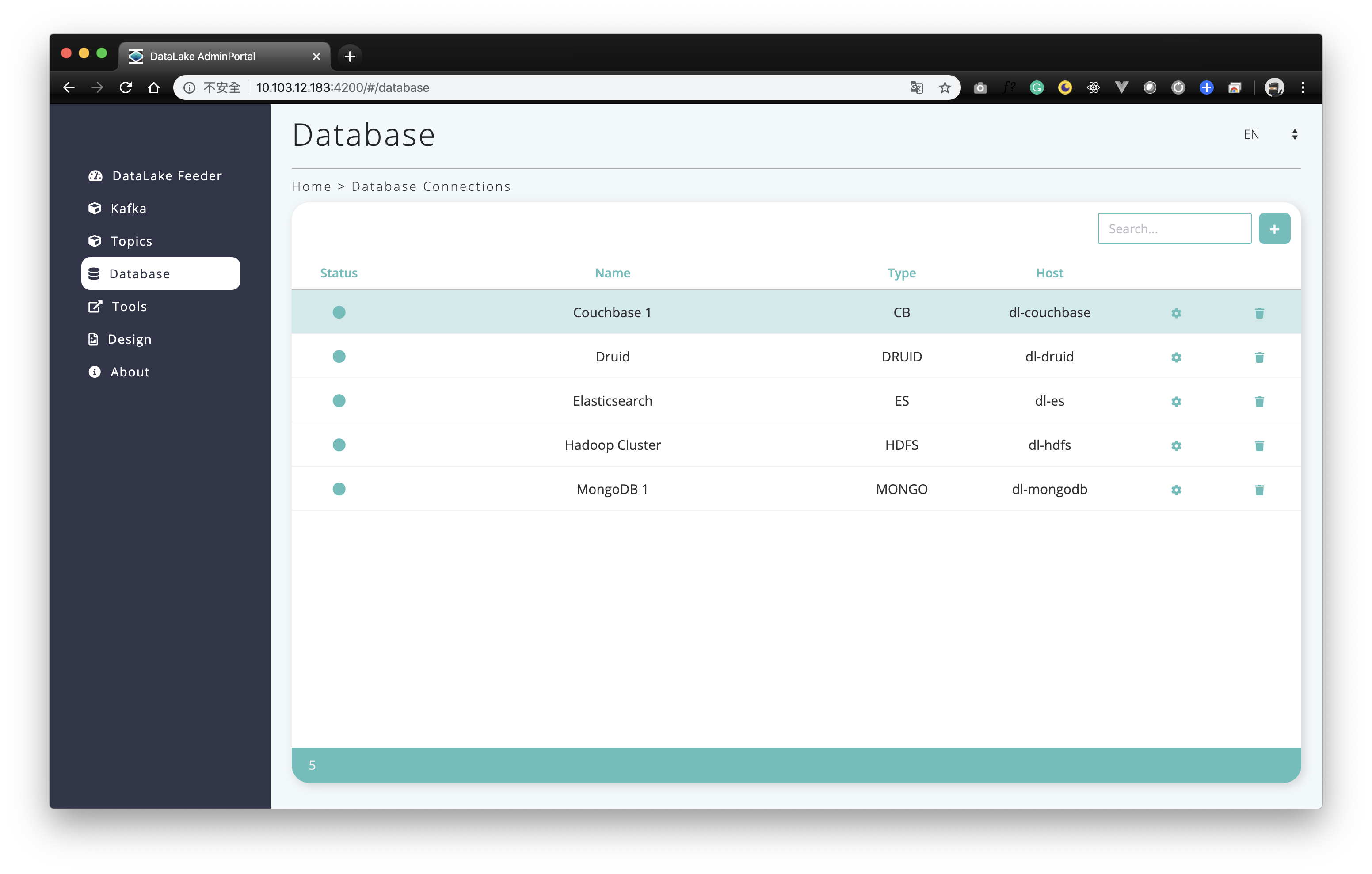The height and width of the screenshot is (874, 1372).
Task: Click status dot of Couchbase 1
Action: [x=339, y=312]
